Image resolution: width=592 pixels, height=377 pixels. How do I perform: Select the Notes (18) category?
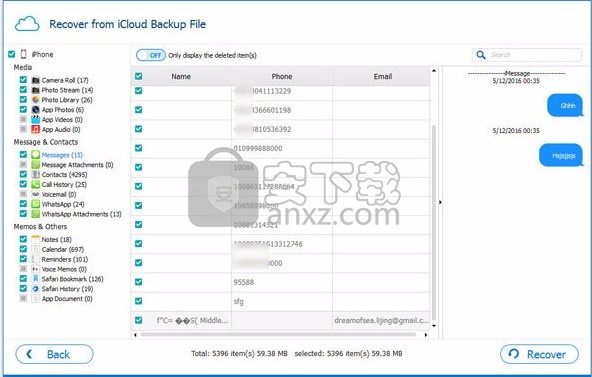coord(56,240)
